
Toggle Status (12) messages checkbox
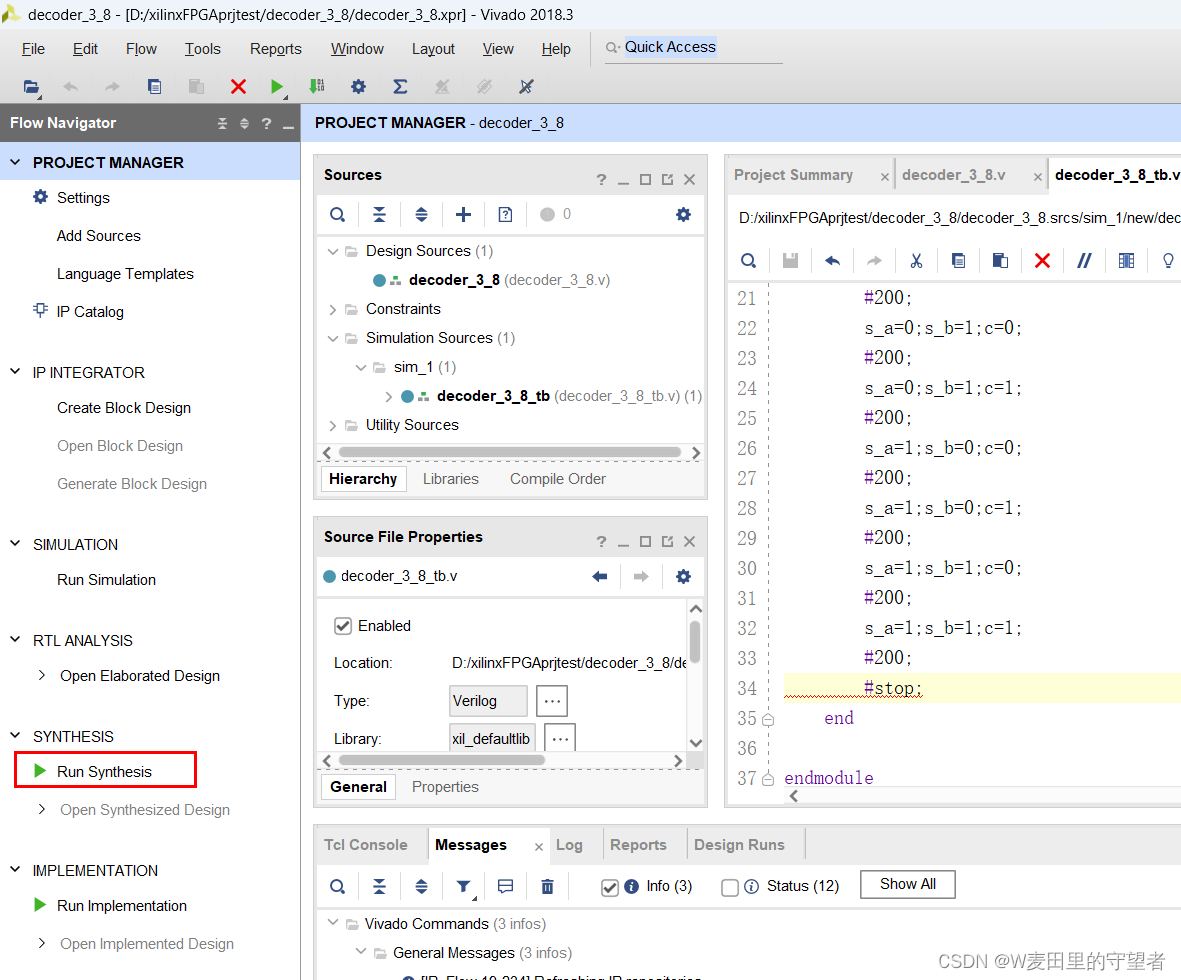[x=730, y=887]
